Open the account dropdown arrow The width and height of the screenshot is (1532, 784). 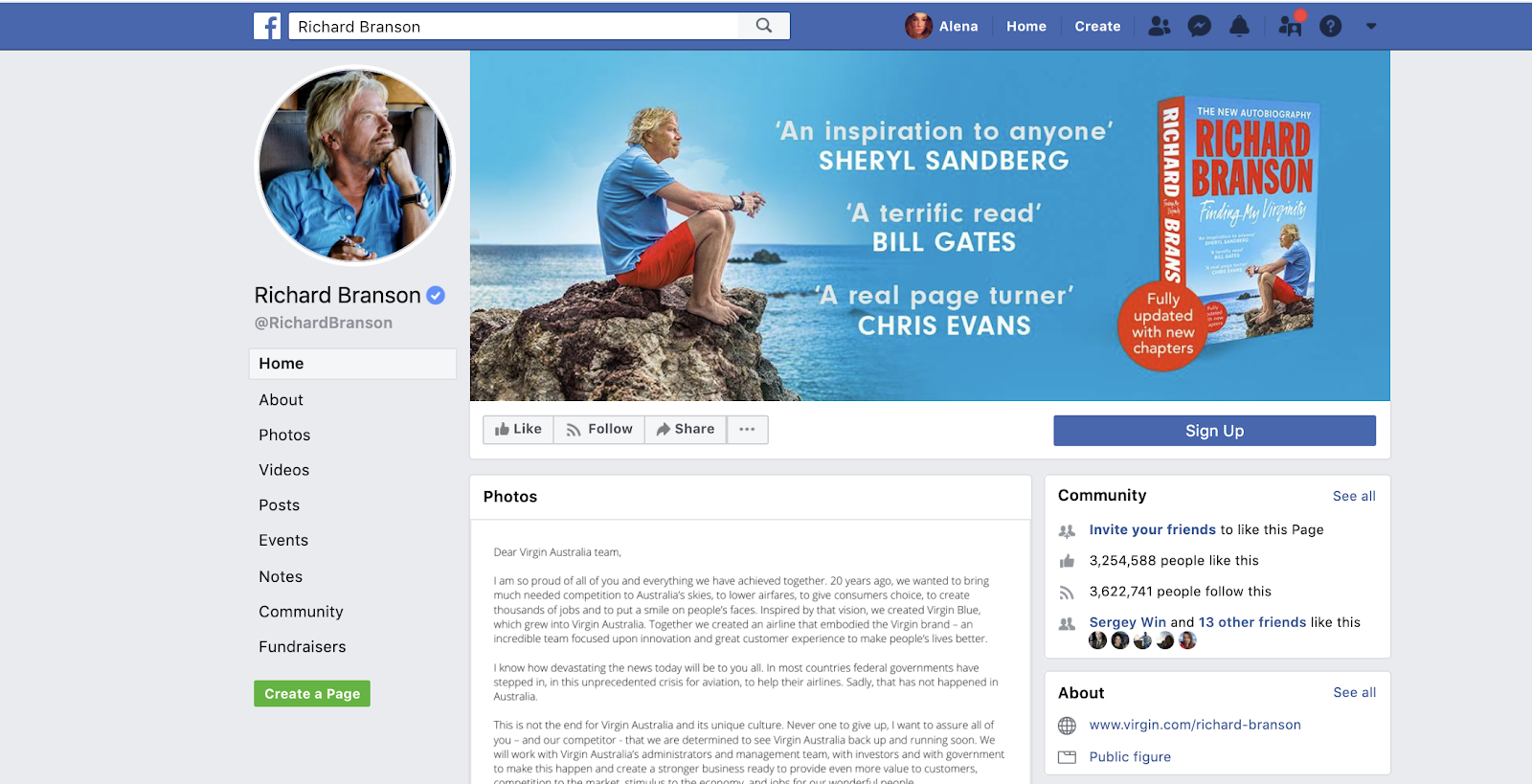1371,26
